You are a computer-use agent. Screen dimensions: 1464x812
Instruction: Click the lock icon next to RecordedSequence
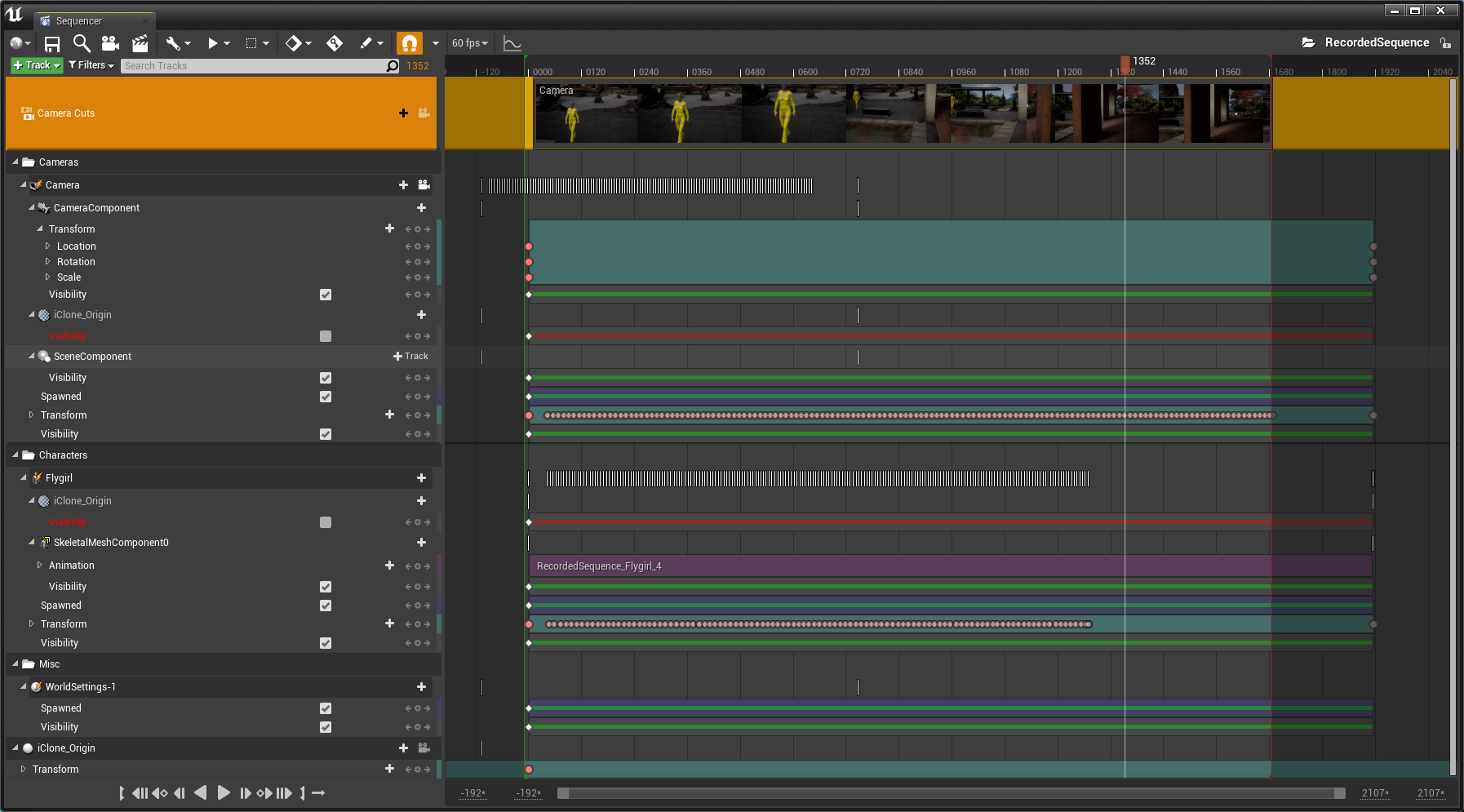click(1445, 43)
